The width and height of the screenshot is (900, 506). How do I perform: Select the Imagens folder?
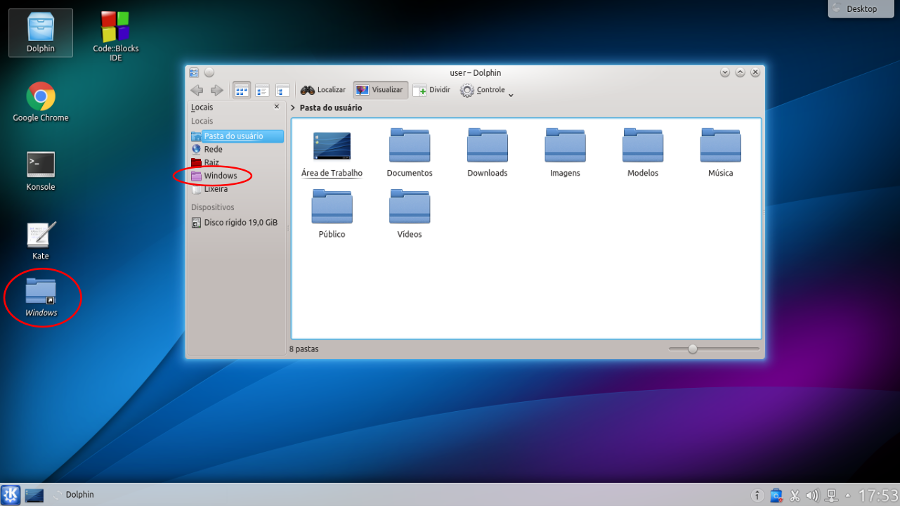[x=565, y=153]
